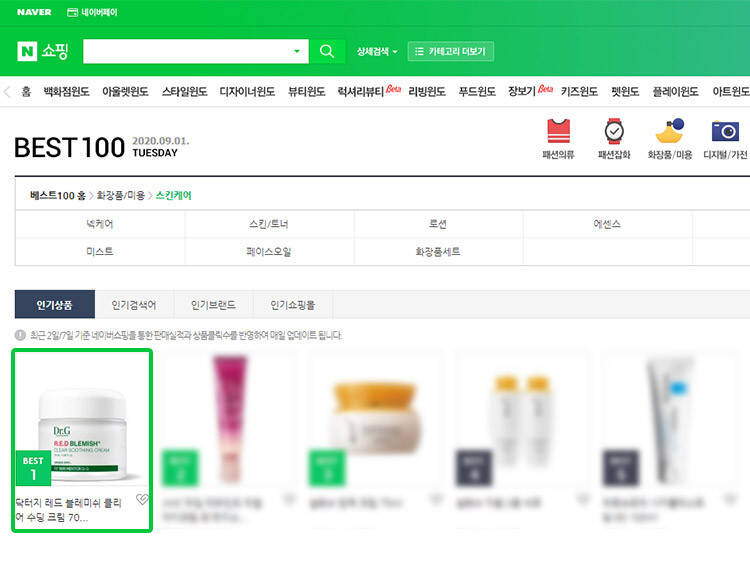The image size is (750, 568).
Task: Click in the shopping search input field
Action: click(x=187, y=51)
